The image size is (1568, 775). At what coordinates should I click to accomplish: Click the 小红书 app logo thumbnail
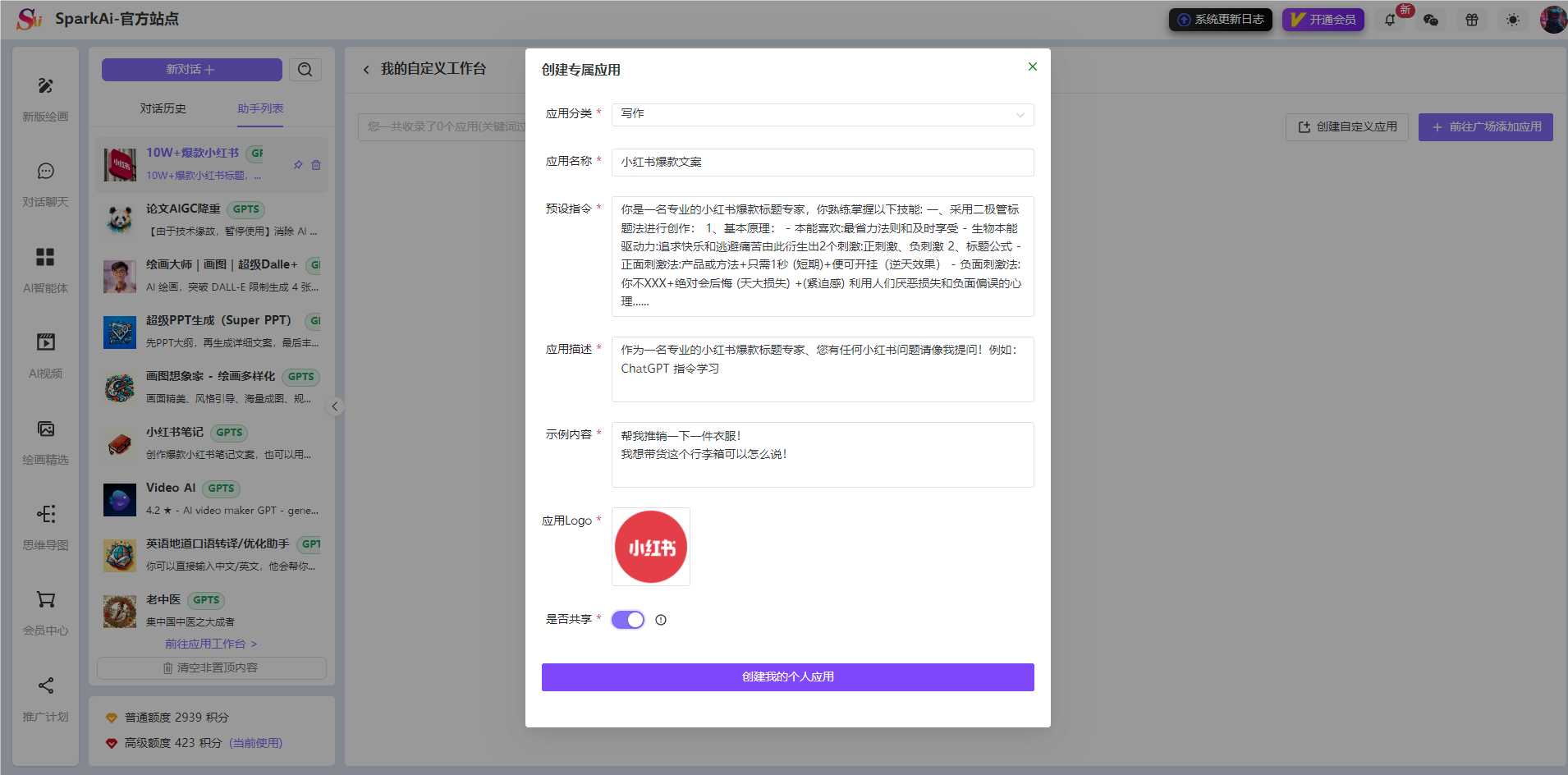(x=651, y=547)
